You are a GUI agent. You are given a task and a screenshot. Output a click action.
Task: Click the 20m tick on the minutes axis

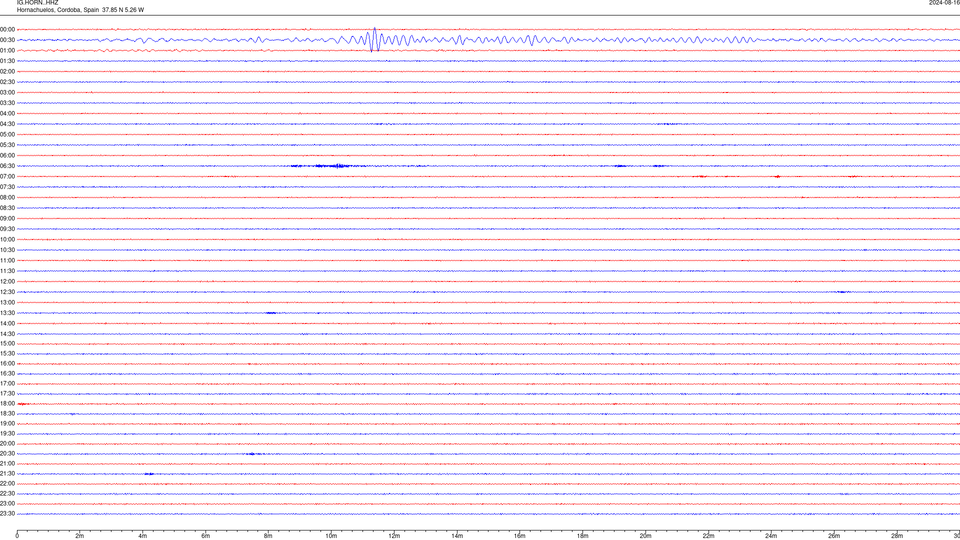pos(645,536)
